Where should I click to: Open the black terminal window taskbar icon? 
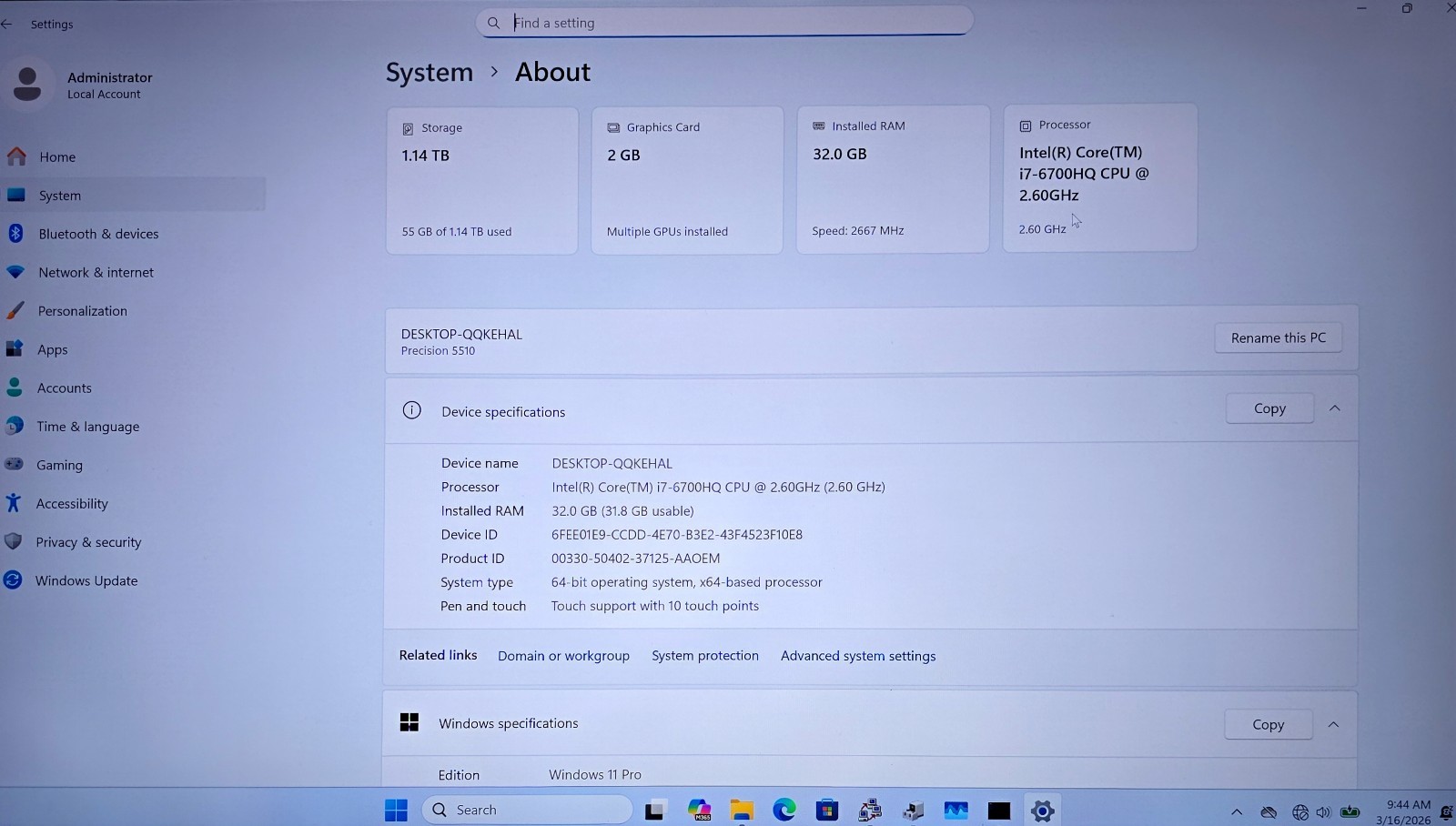pyautogui.click(x=999, y=810)
